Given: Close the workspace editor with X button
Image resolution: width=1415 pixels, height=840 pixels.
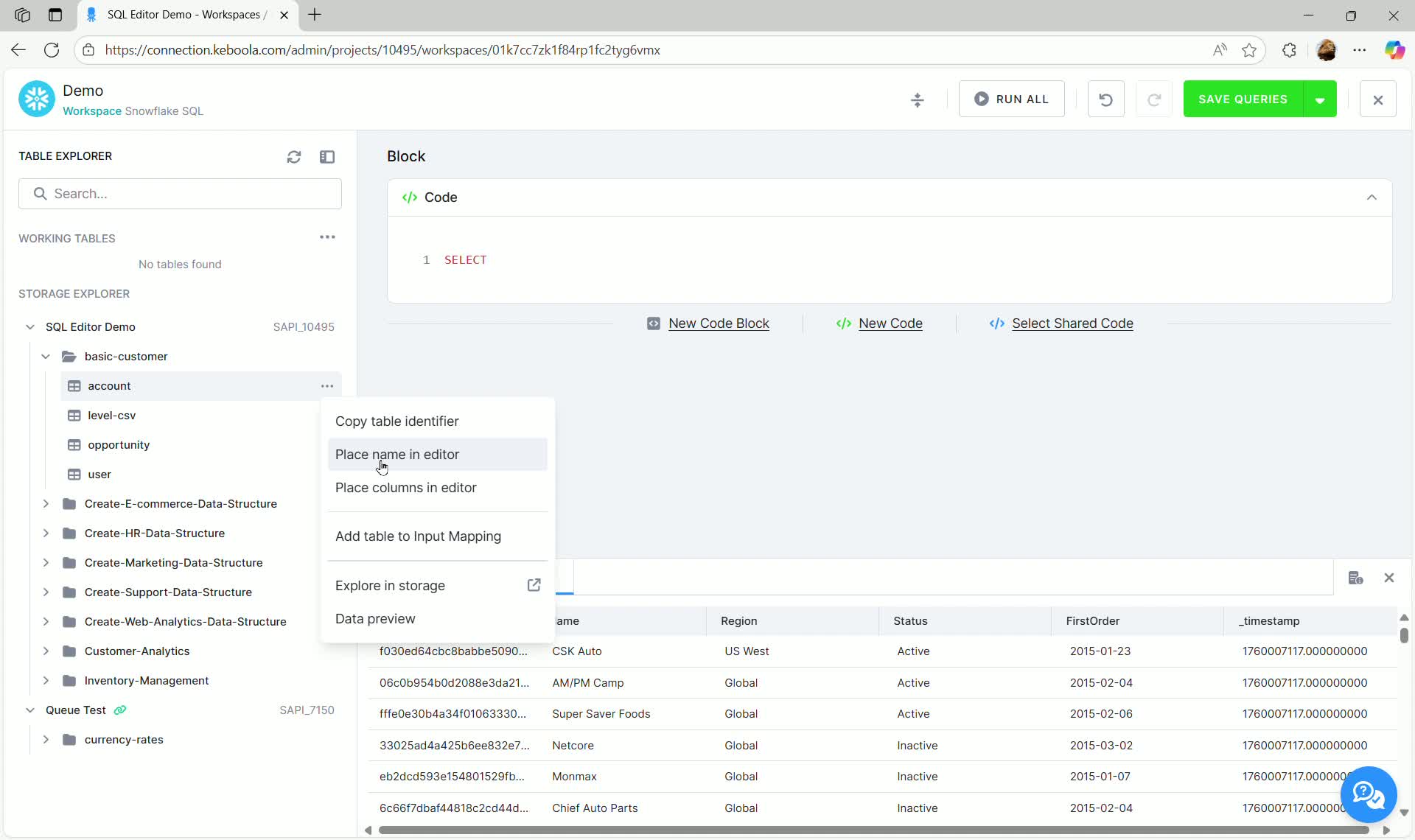Looking at the screenshot, I should [x=1377, y=99].
